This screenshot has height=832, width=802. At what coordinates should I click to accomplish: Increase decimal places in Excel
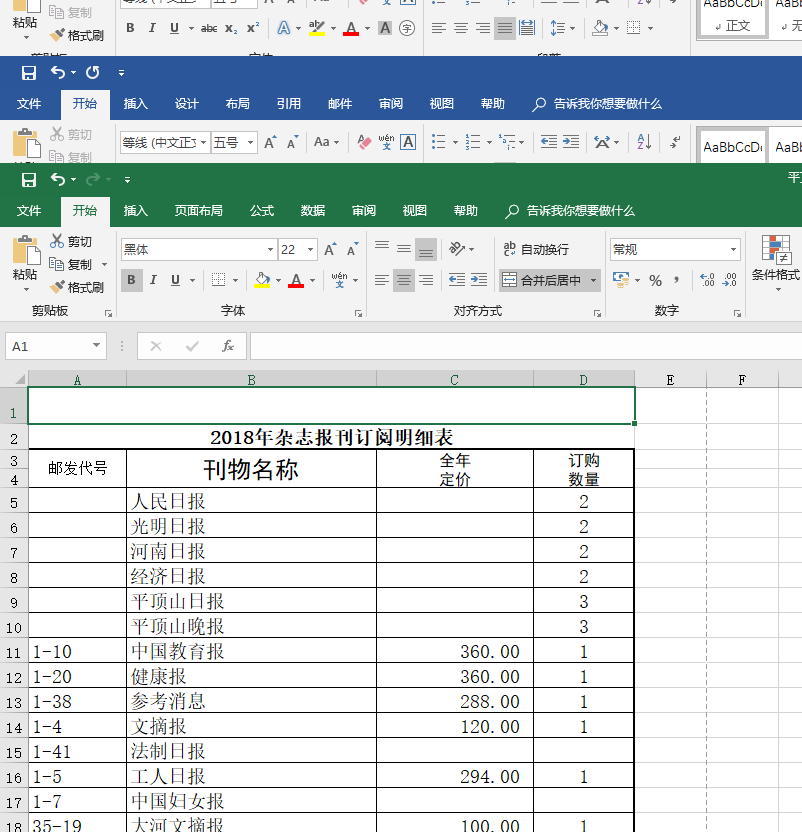(x=707, y=280)
